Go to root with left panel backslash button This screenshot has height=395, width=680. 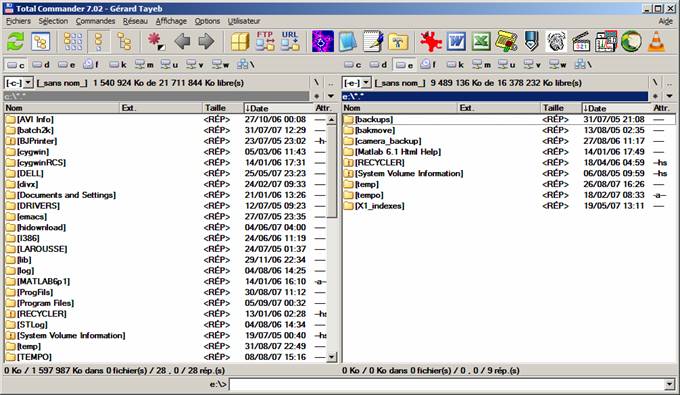pos(317,82)
